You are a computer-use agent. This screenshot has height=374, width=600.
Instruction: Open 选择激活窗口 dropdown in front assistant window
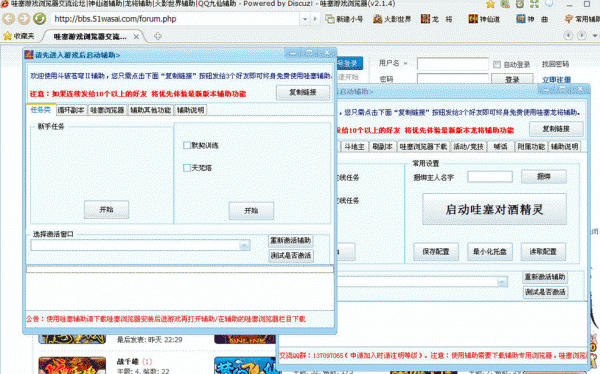[245, 245]
